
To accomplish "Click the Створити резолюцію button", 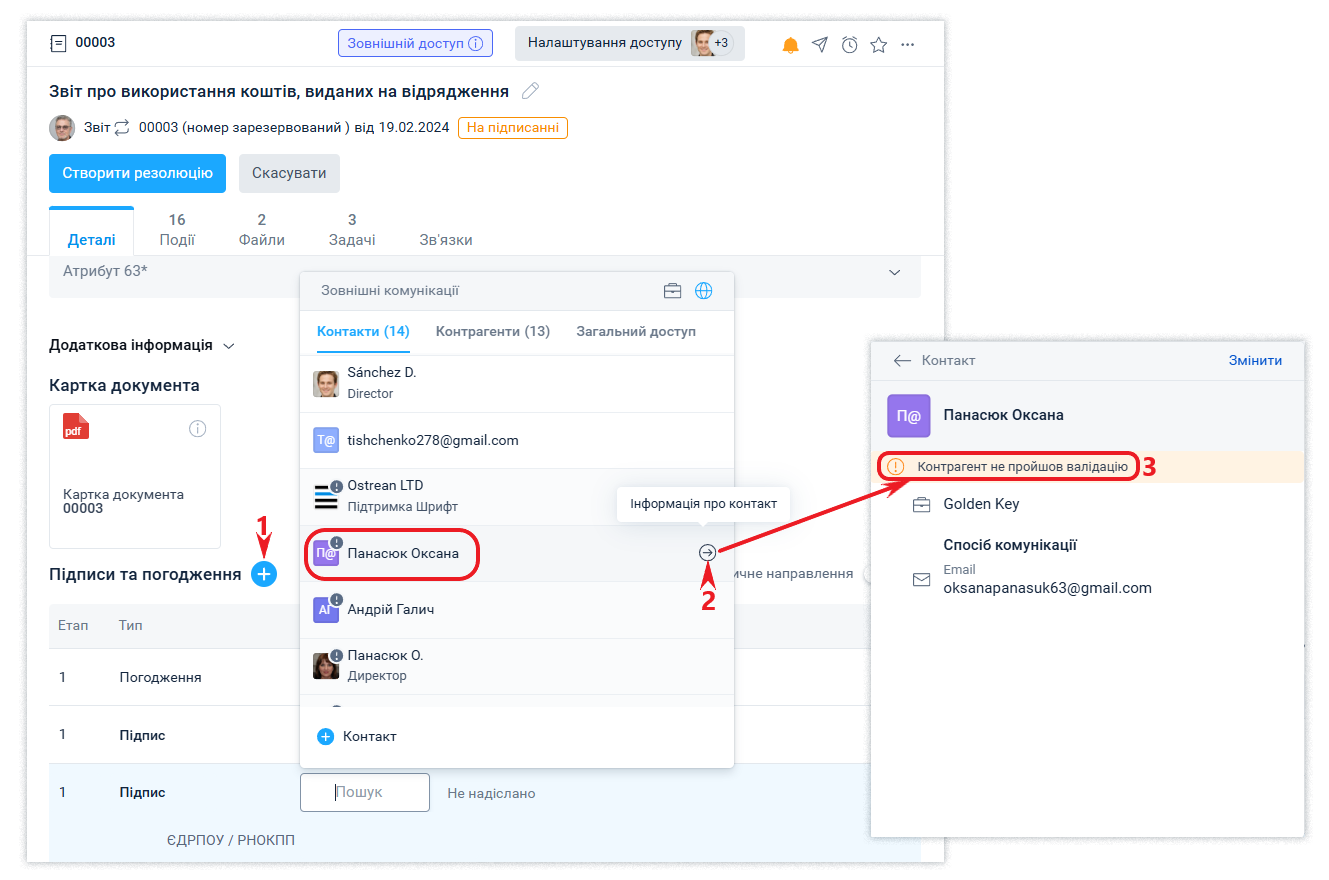I will coord(137,173).
